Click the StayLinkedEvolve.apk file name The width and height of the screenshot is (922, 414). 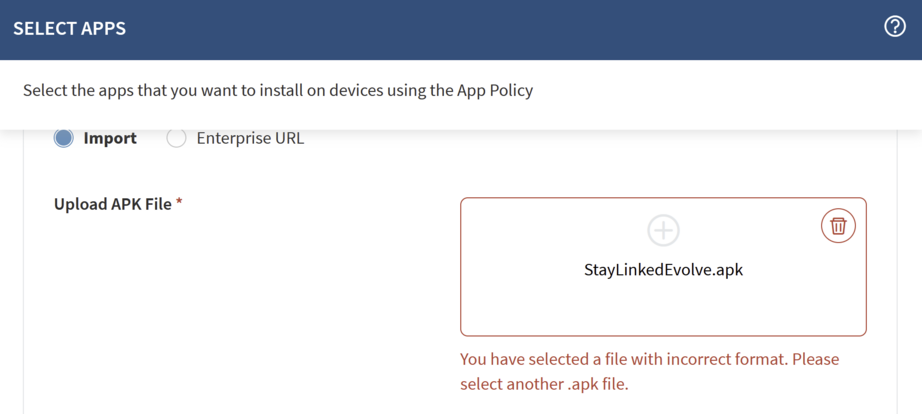pyautogui.click(x=663, y=270)
